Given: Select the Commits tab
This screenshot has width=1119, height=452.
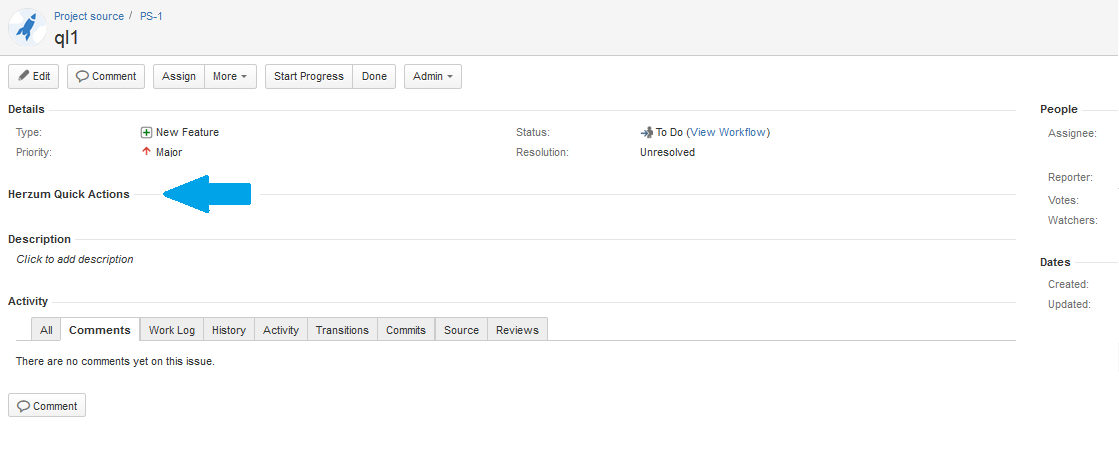Looking at the screenshot, I should click(406, 330).
